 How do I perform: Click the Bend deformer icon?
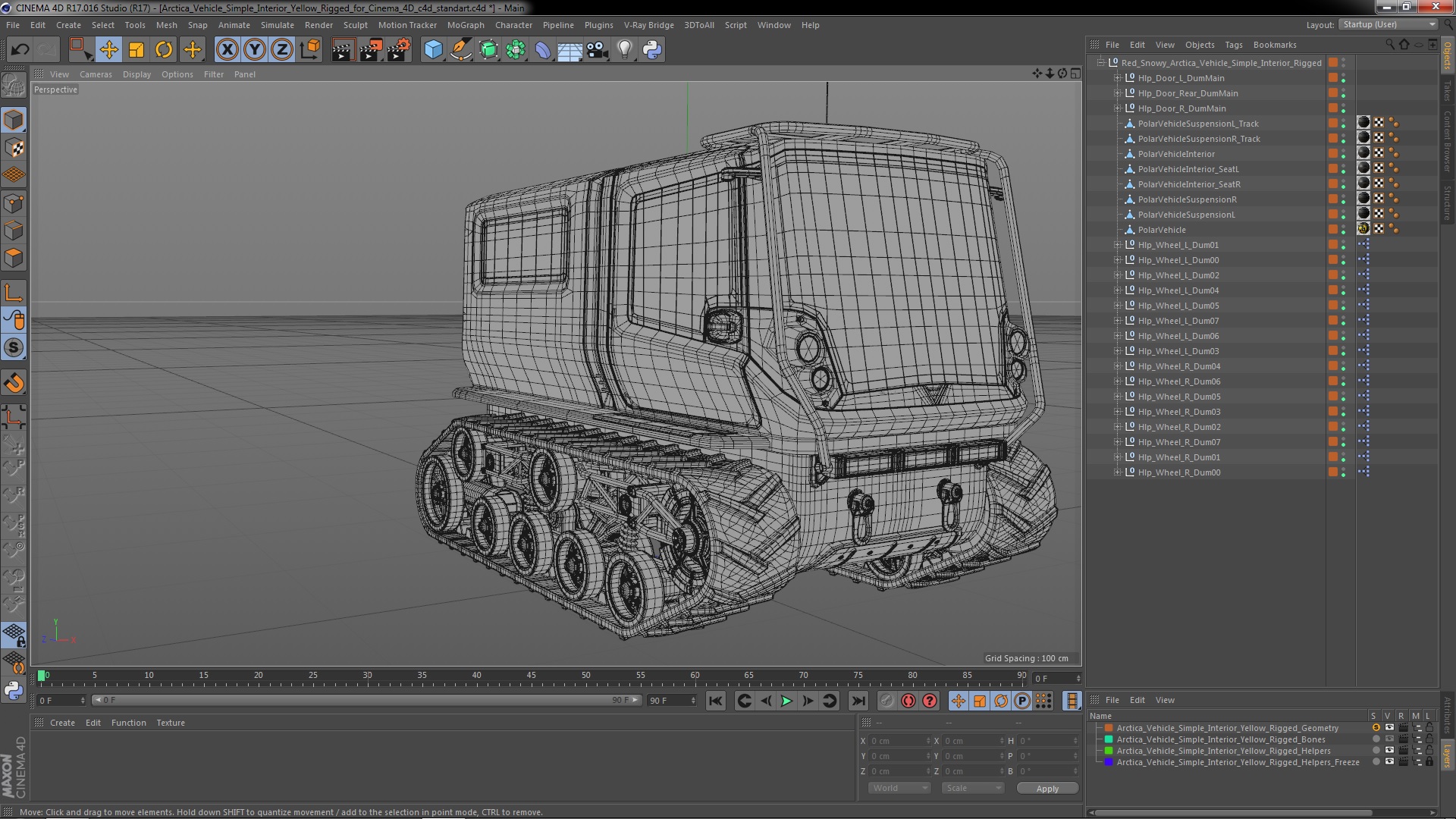click(543, 50)
